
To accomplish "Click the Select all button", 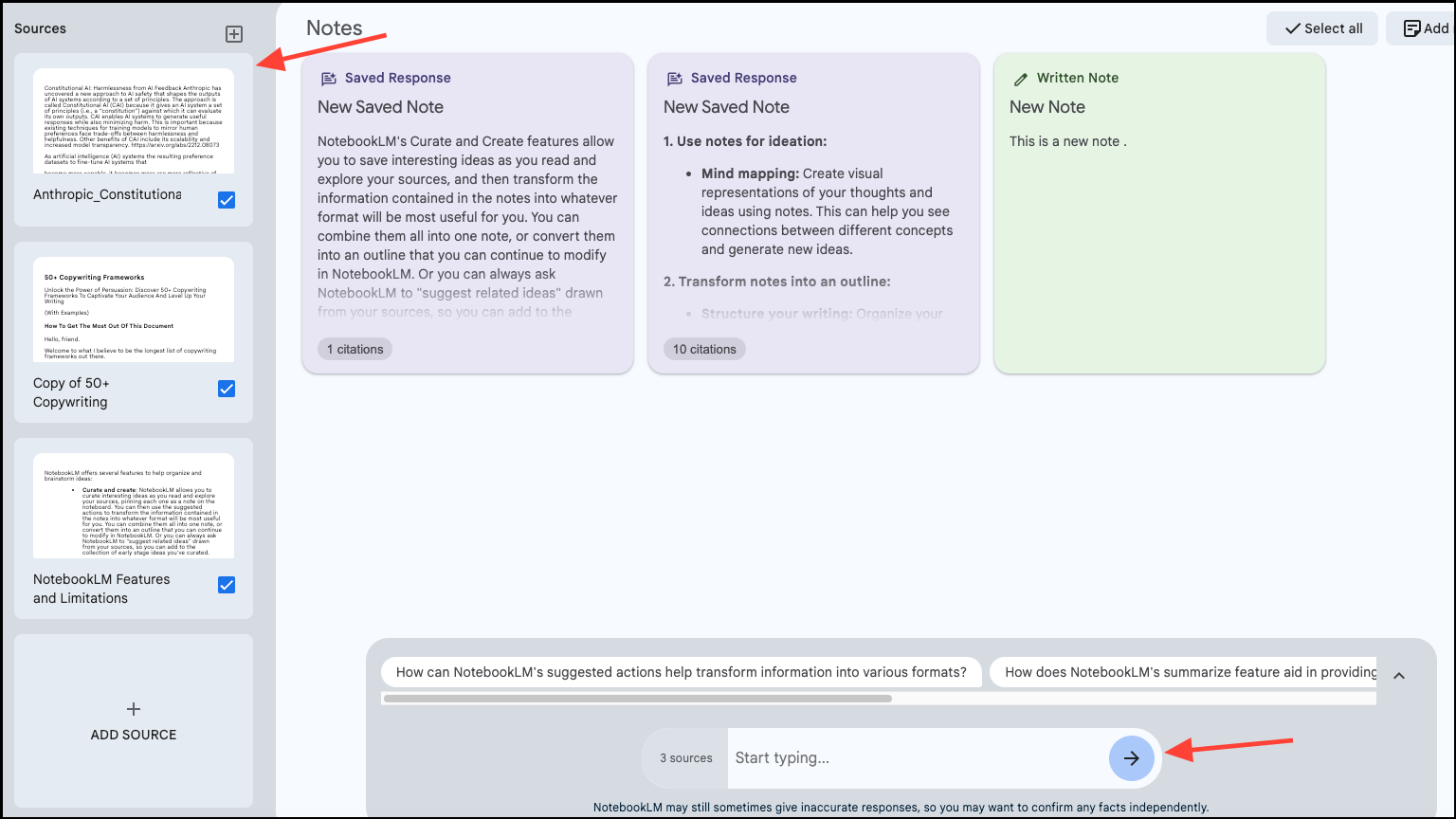I will [x=1322, y=28].
